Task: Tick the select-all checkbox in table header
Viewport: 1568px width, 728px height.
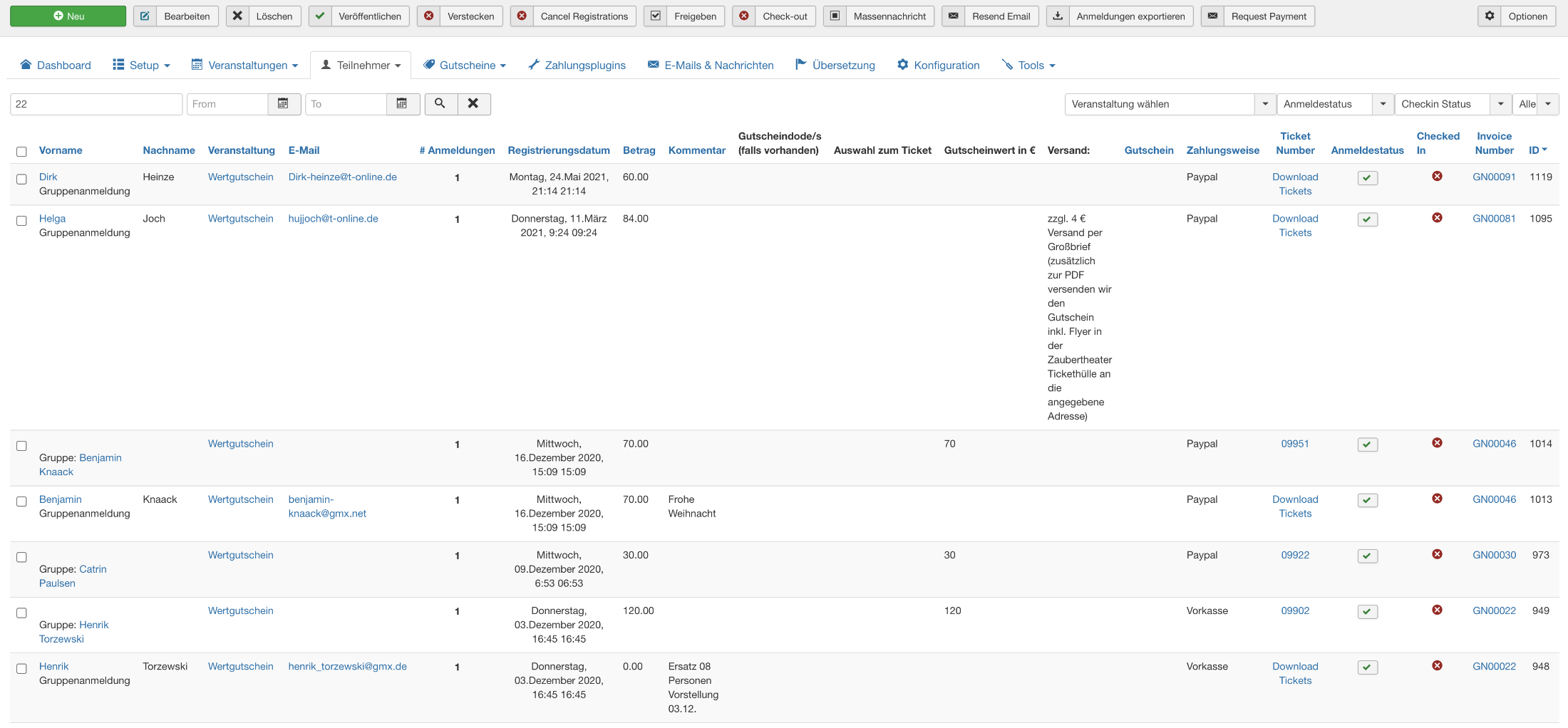Action: [21, 152]
